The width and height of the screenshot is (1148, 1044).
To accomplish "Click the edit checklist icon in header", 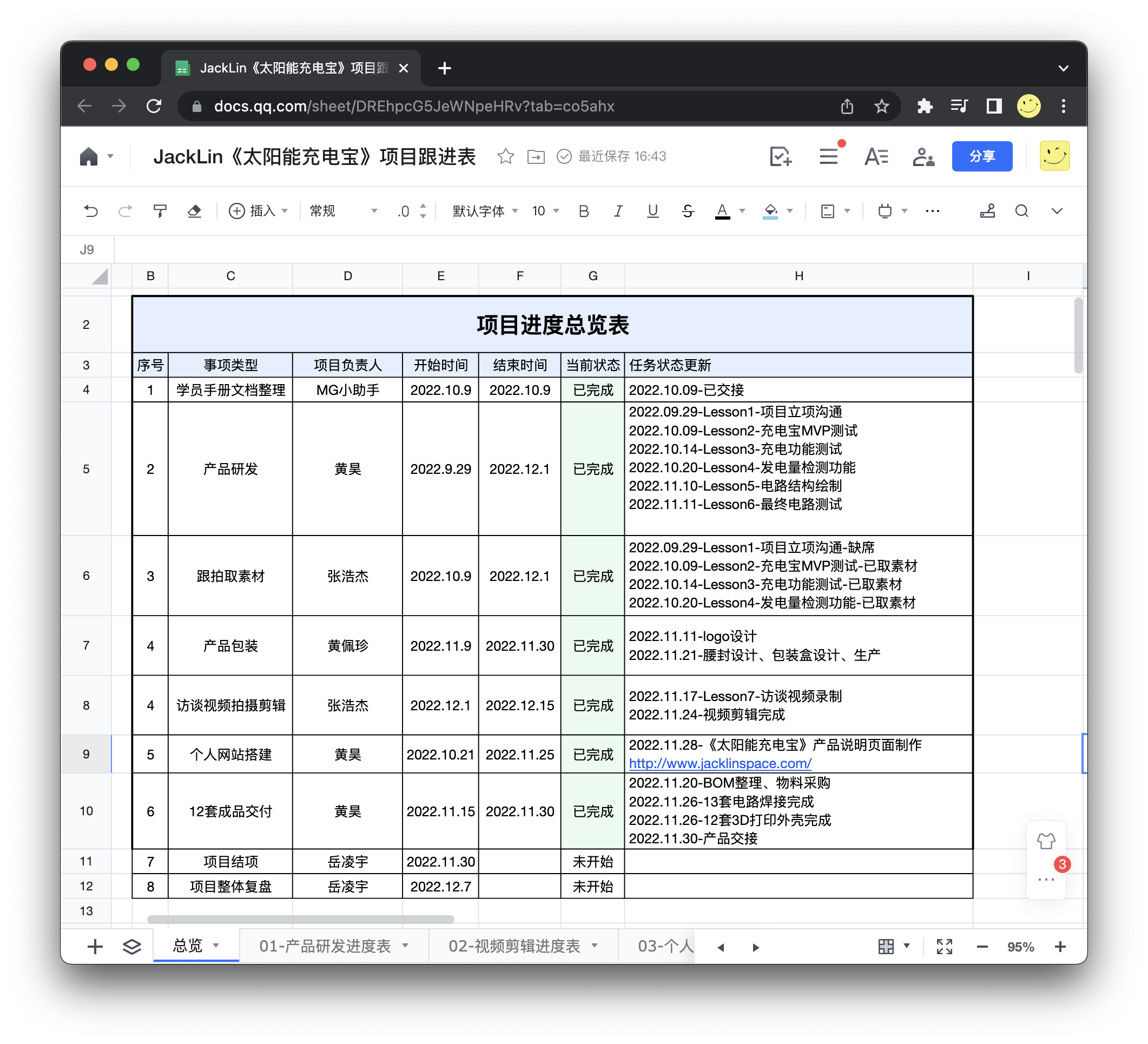I will (x=780, y=156).
